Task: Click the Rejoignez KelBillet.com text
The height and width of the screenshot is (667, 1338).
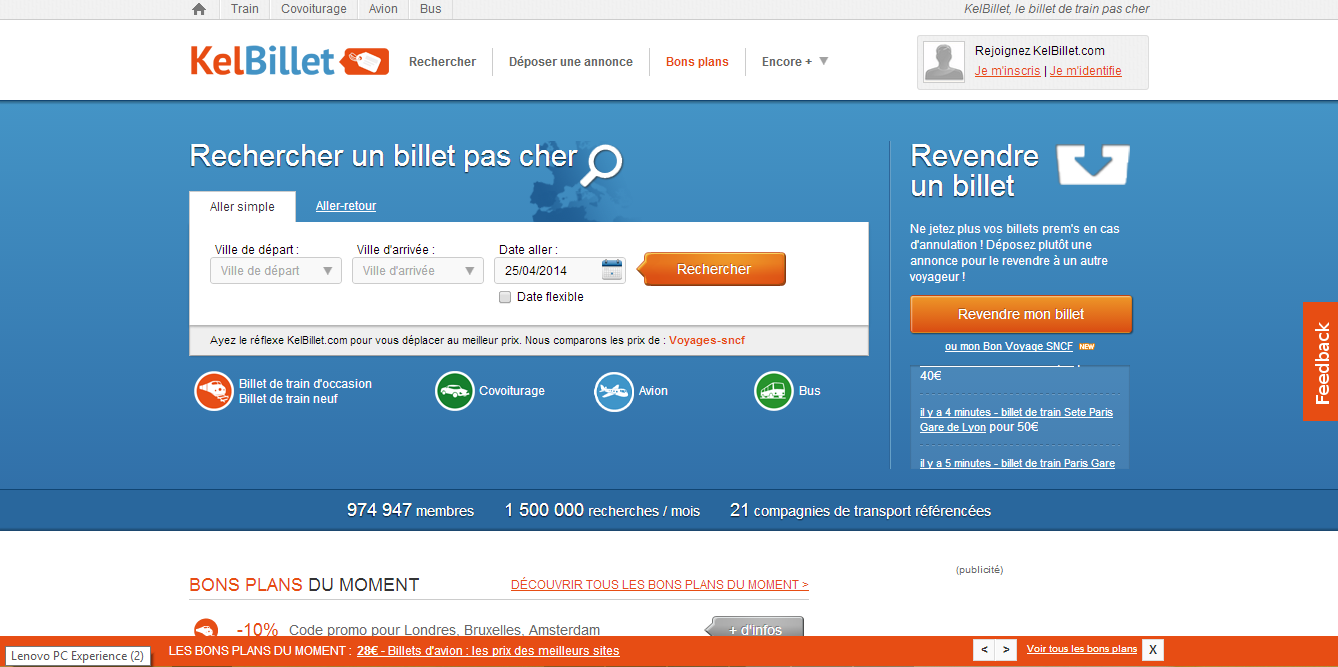Action: [x=1040, y=51]
